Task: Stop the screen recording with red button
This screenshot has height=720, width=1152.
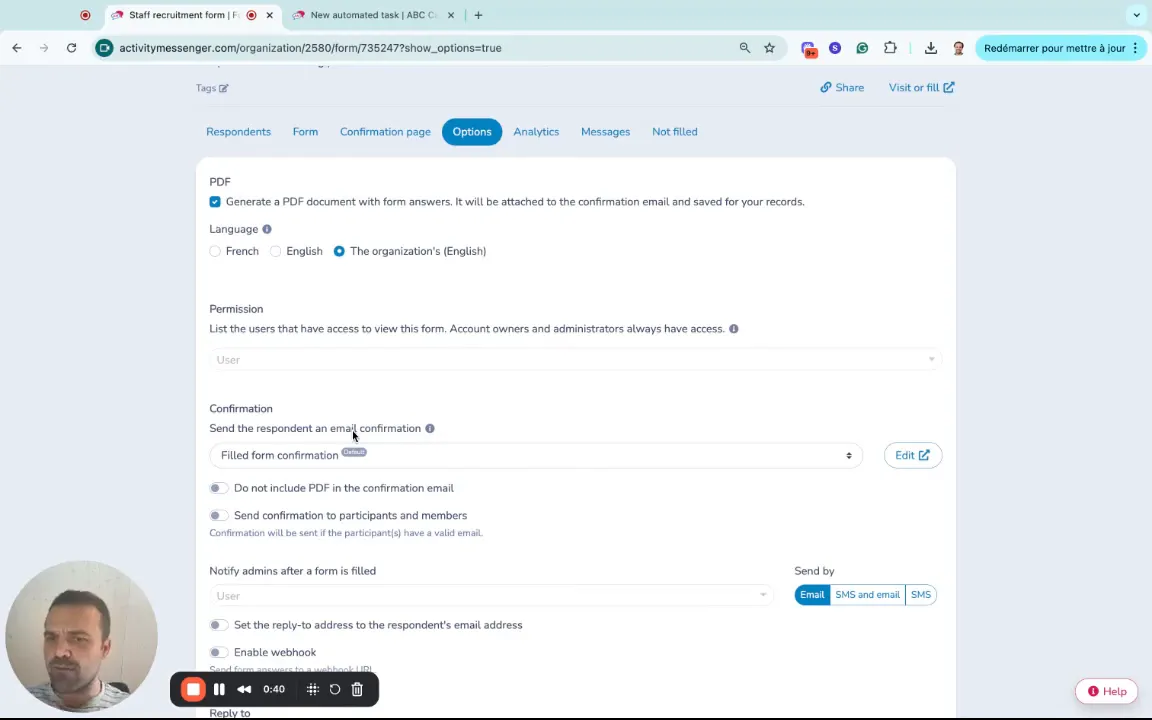Action: 193,689
